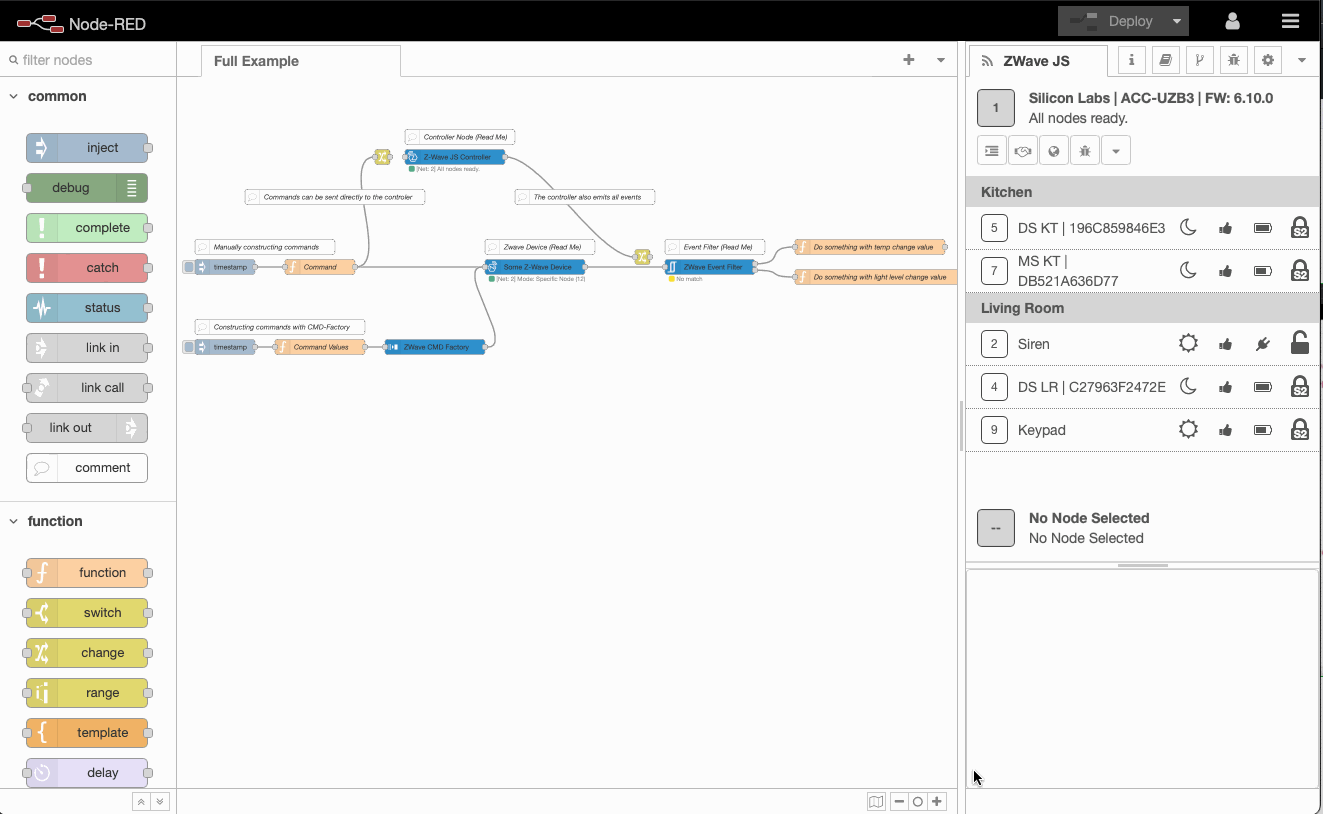Screen dimensions: 1323x814
Task: Select the template palette node
Action: coord(87,733)
